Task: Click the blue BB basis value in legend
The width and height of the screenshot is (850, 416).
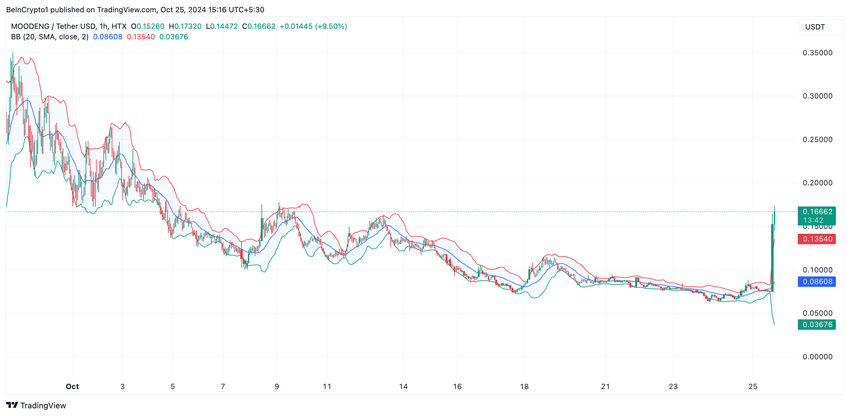Action: point(108,36)
